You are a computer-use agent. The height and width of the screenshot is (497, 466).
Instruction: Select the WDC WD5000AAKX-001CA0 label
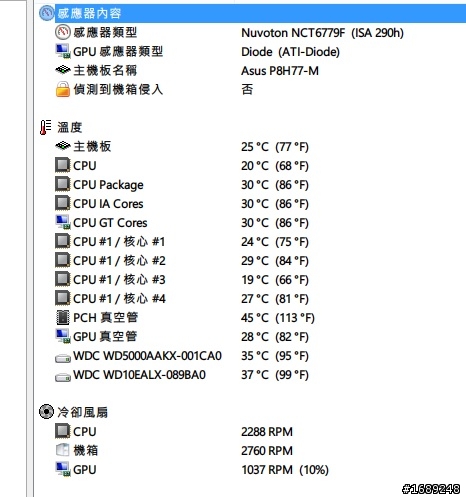pos(147,356)
